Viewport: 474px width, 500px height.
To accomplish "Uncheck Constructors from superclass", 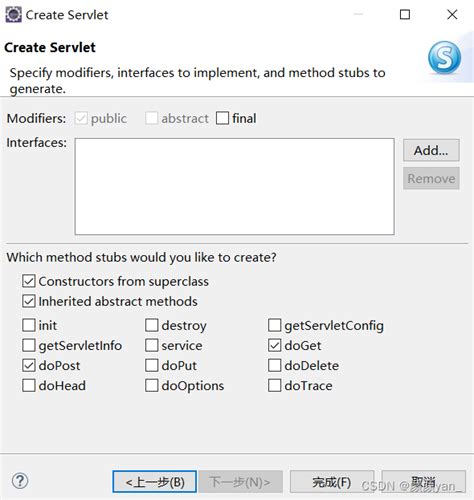I will (29, 281).
